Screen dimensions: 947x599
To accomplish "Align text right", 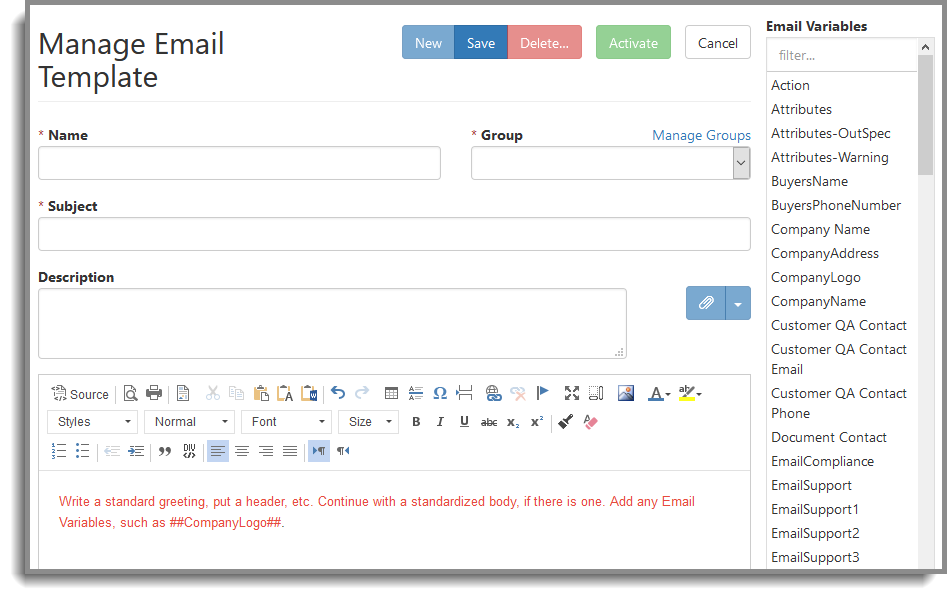I will pos(266,450).
